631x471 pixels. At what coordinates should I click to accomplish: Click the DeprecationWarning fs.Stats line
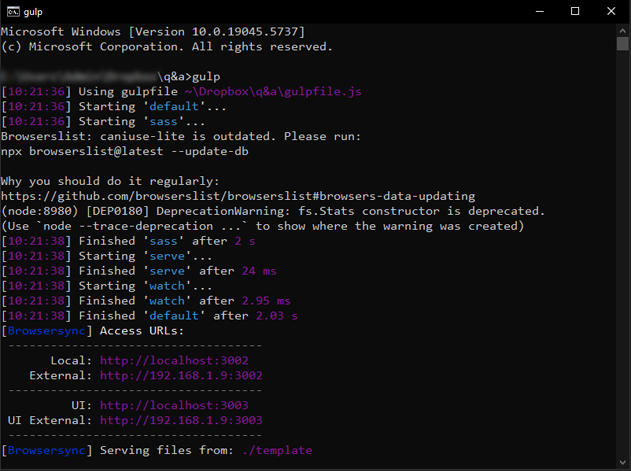point(273,211)
